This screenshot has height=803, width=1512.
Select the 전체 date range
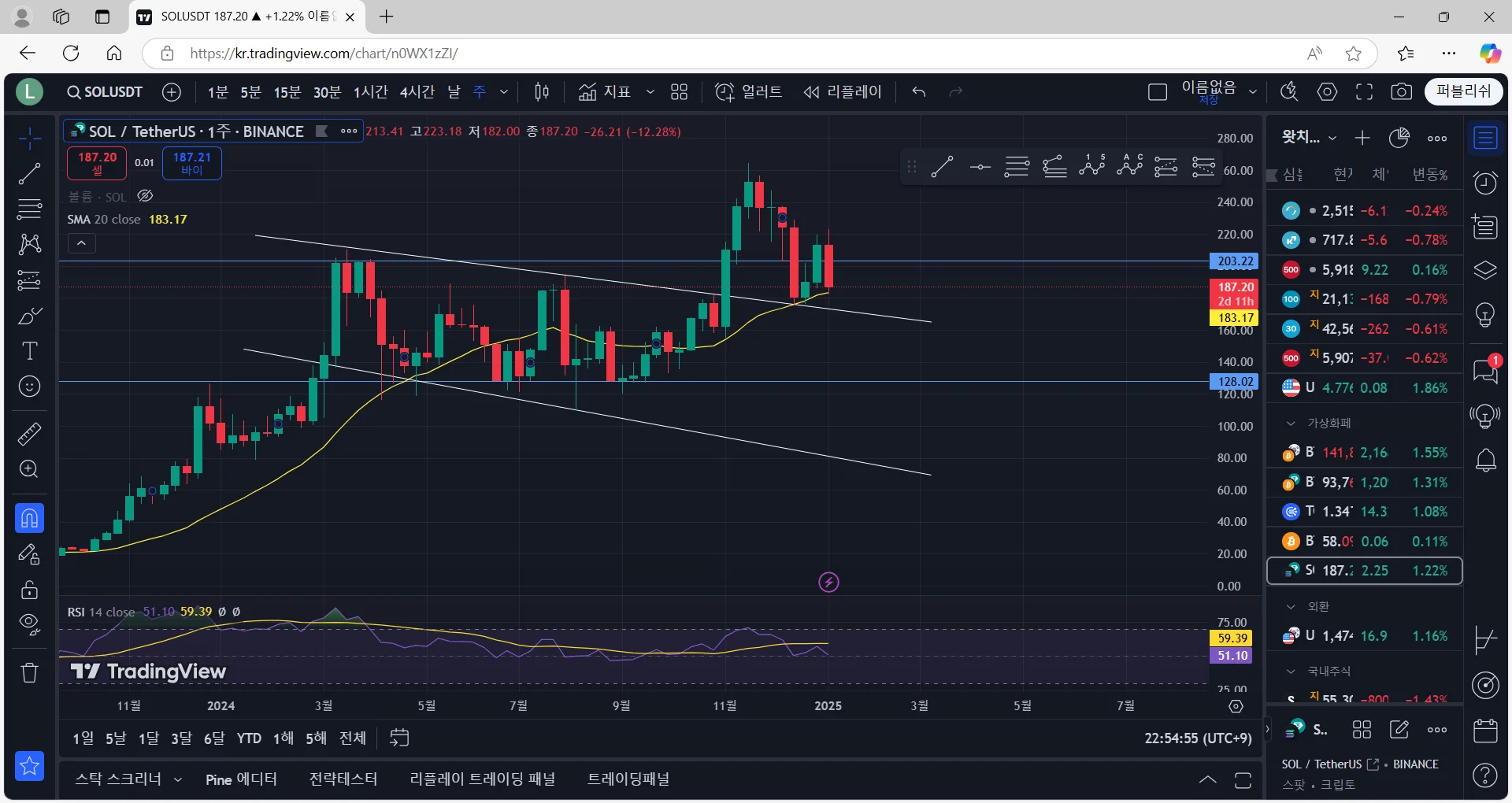pyautogui.click(x=353, y=738)
